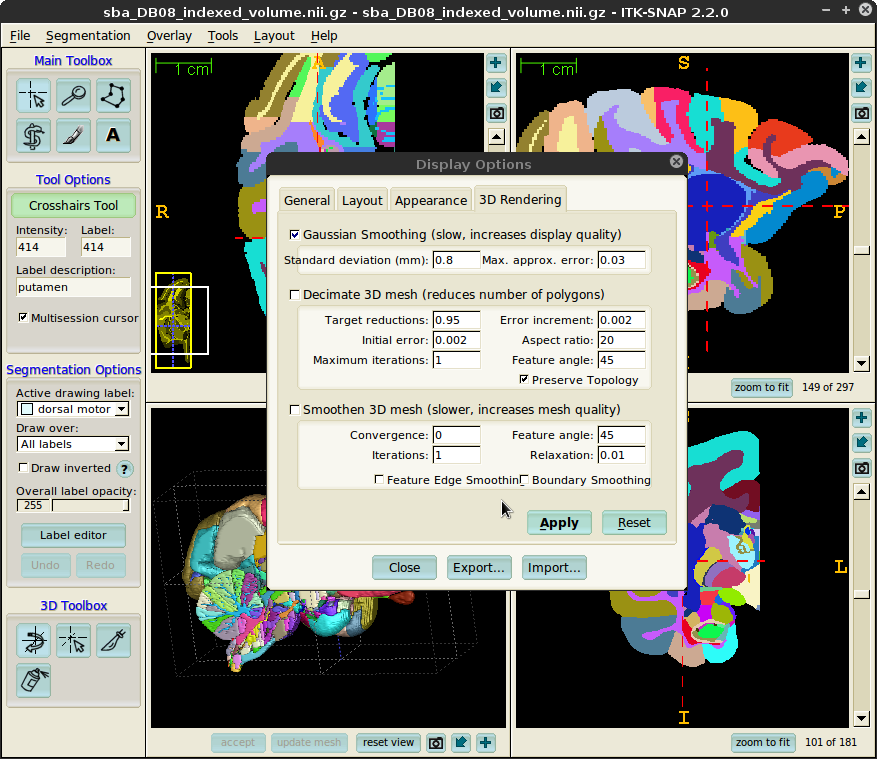877x759 pixels.
Task: Open the Overlay menu
Action: pyautogui.click(x=169, y=36)
